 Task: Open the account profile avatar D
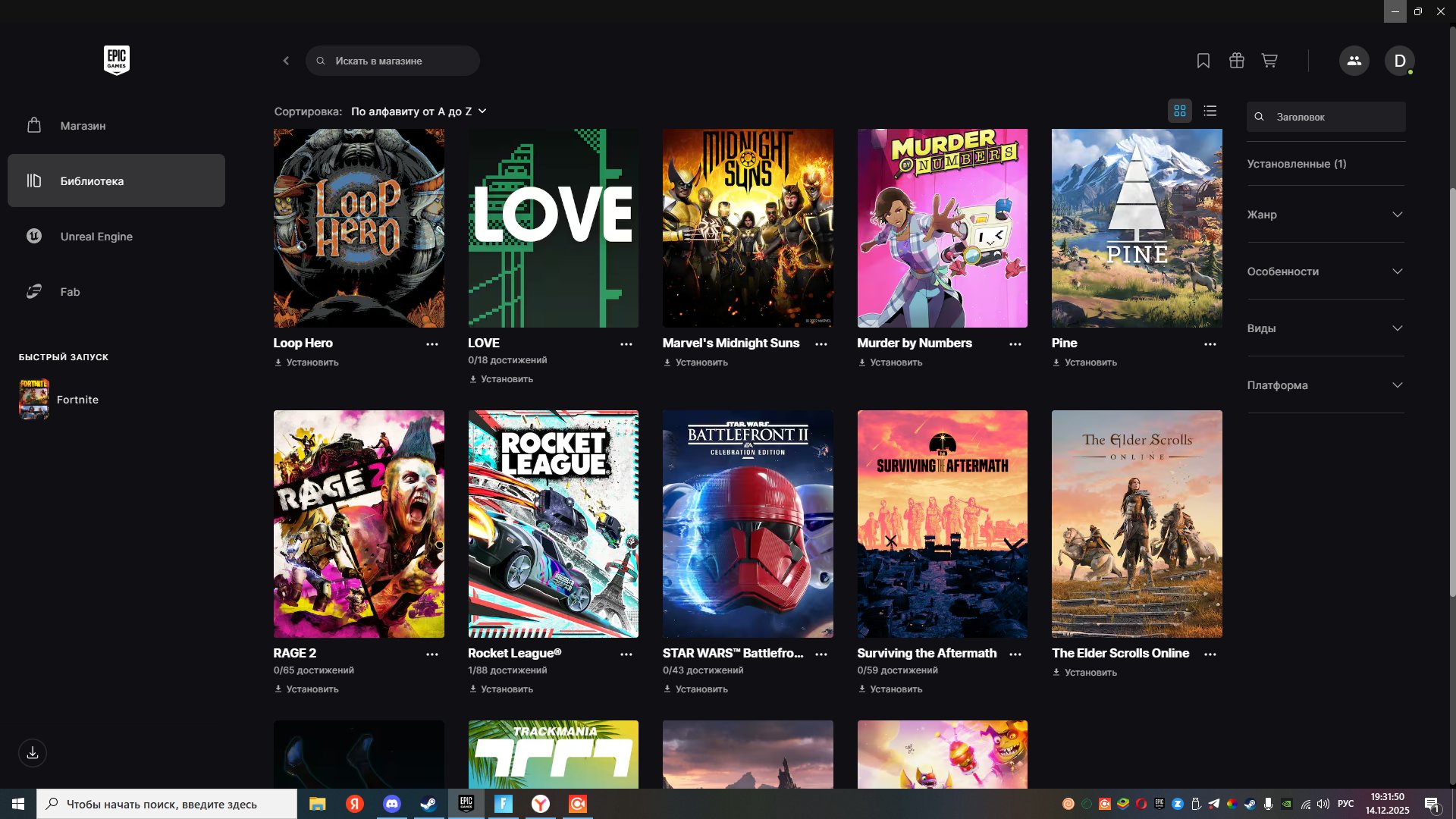(1399, 61)
